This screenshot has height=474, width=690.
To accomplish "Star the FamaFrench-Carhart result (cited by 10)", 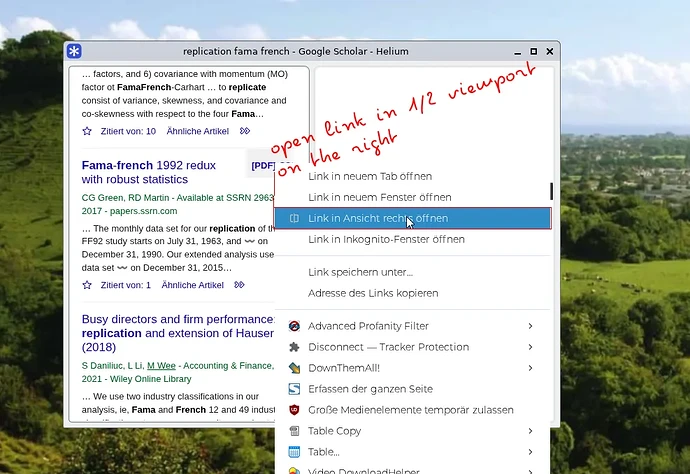I will [87, 131].
